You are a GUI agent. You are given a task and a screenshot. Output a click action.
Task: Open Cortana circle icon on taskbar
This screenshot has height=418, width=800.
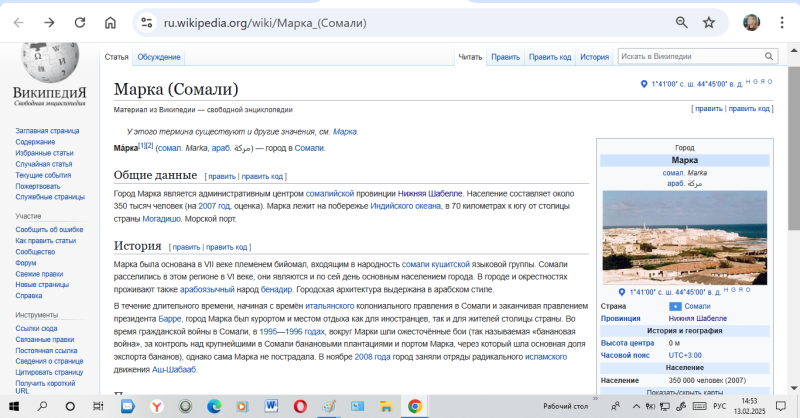click(x=70, y=406)
